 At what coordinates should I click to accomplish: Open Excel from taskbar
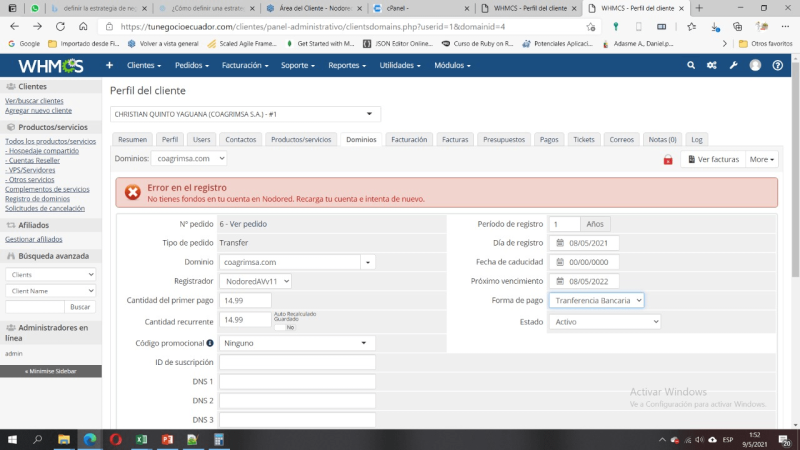[141, 439]
